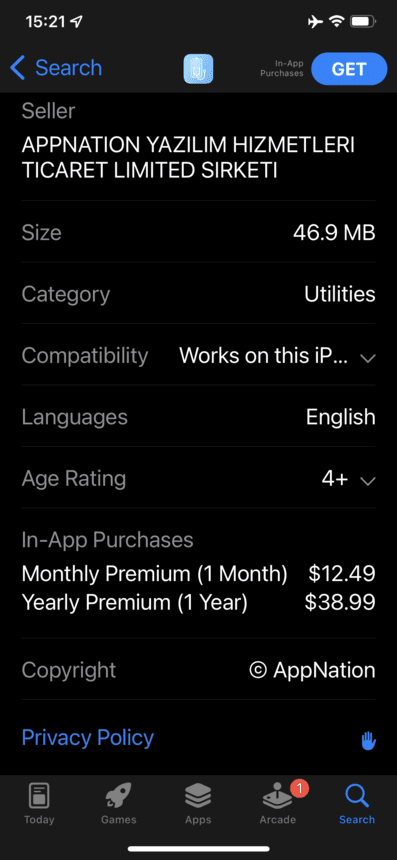Select the Search magnifier tab

coord(357,804)
